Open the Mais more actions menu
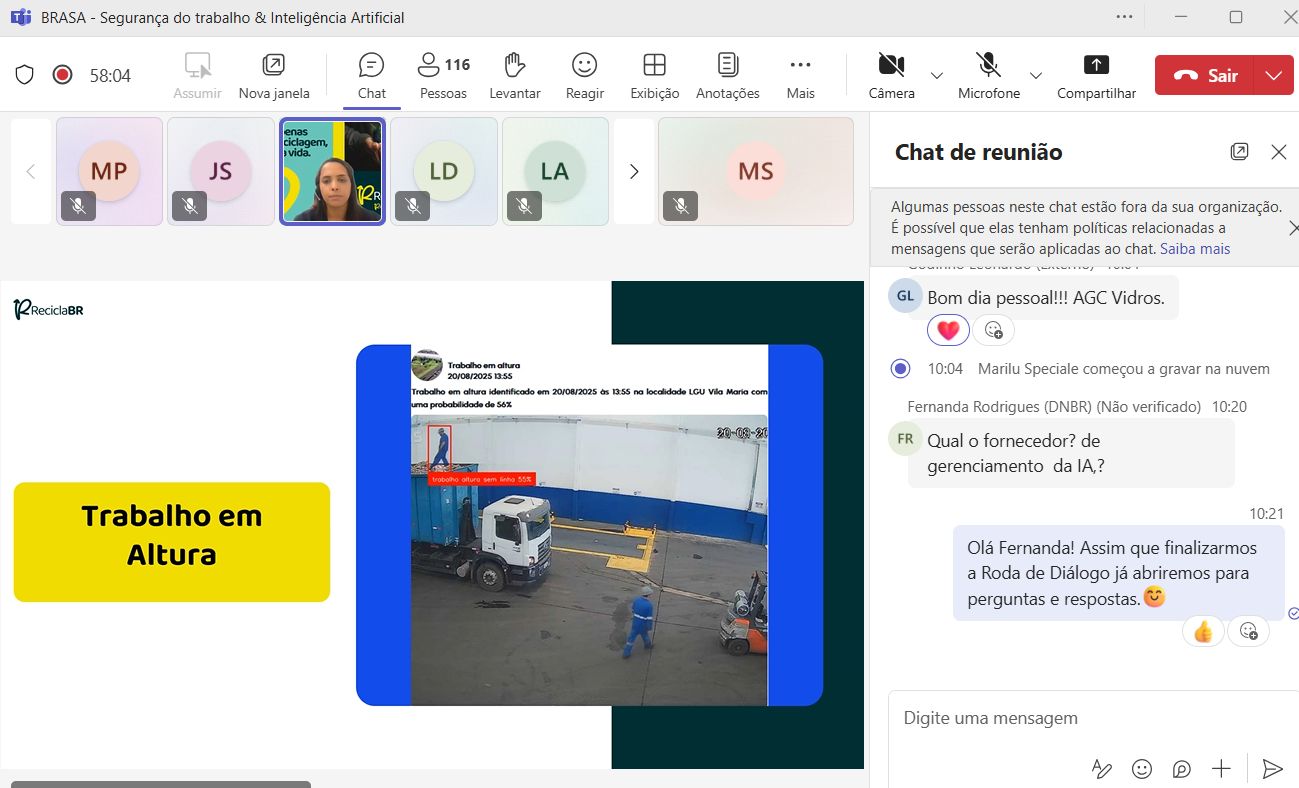1299x788 pixels. (800, 76)
